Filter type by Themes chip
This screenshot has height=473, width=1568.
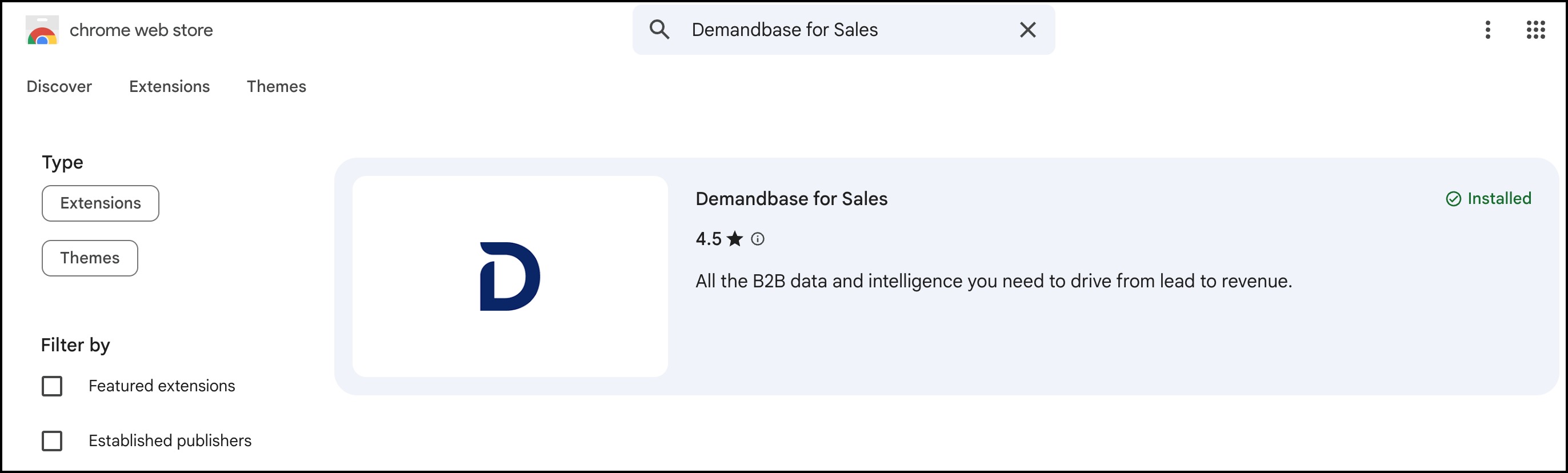tap(90, 258)
